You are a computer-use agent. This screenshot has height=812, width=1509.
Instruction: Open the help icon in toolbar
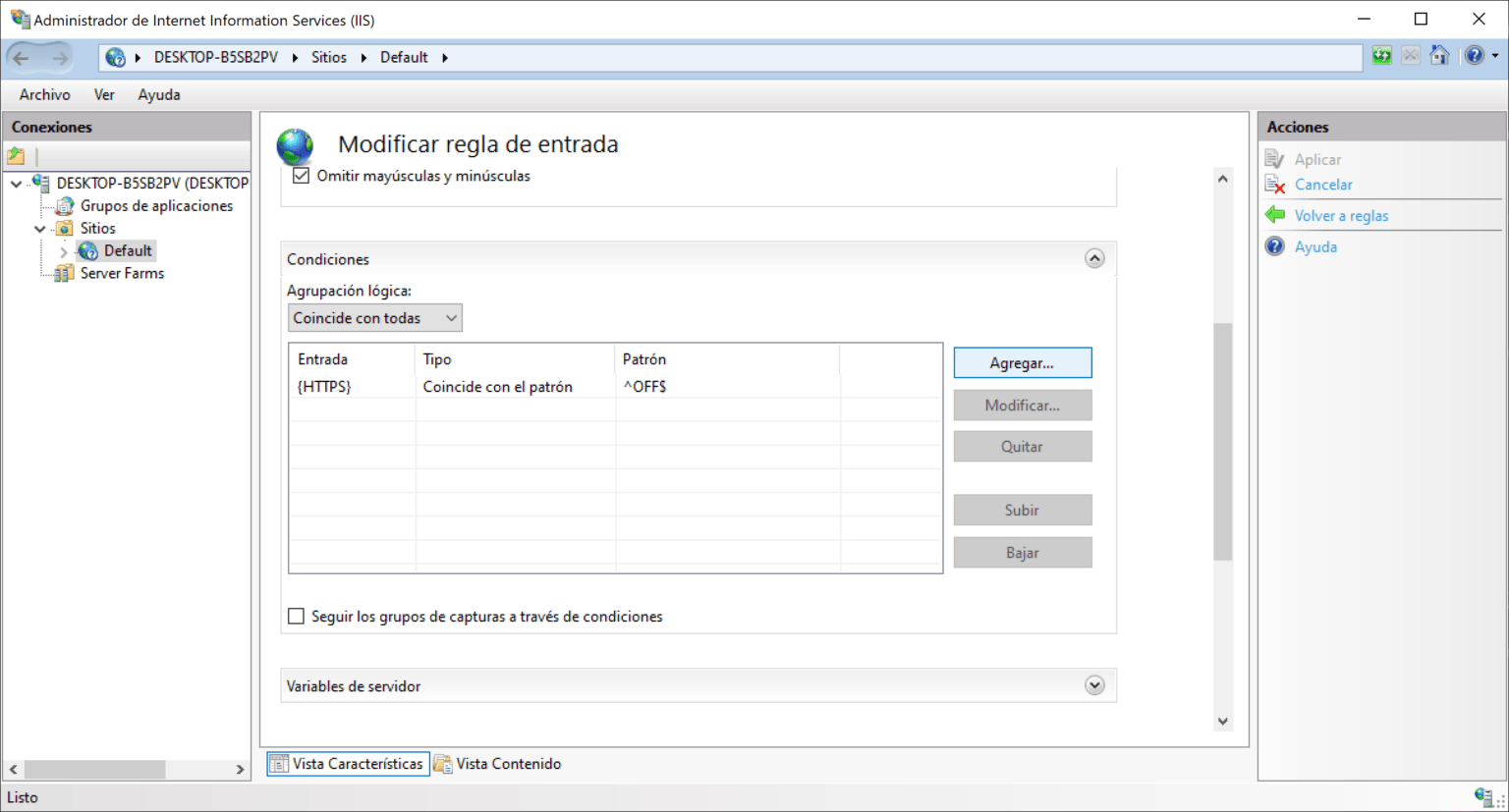coord(1475,56)
